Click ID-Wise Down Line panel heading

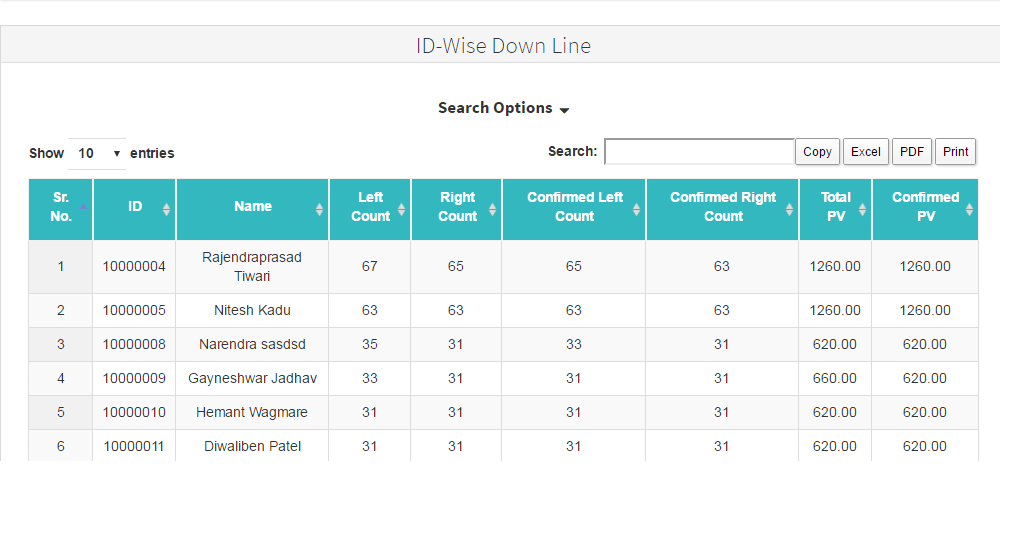(503, 46)
